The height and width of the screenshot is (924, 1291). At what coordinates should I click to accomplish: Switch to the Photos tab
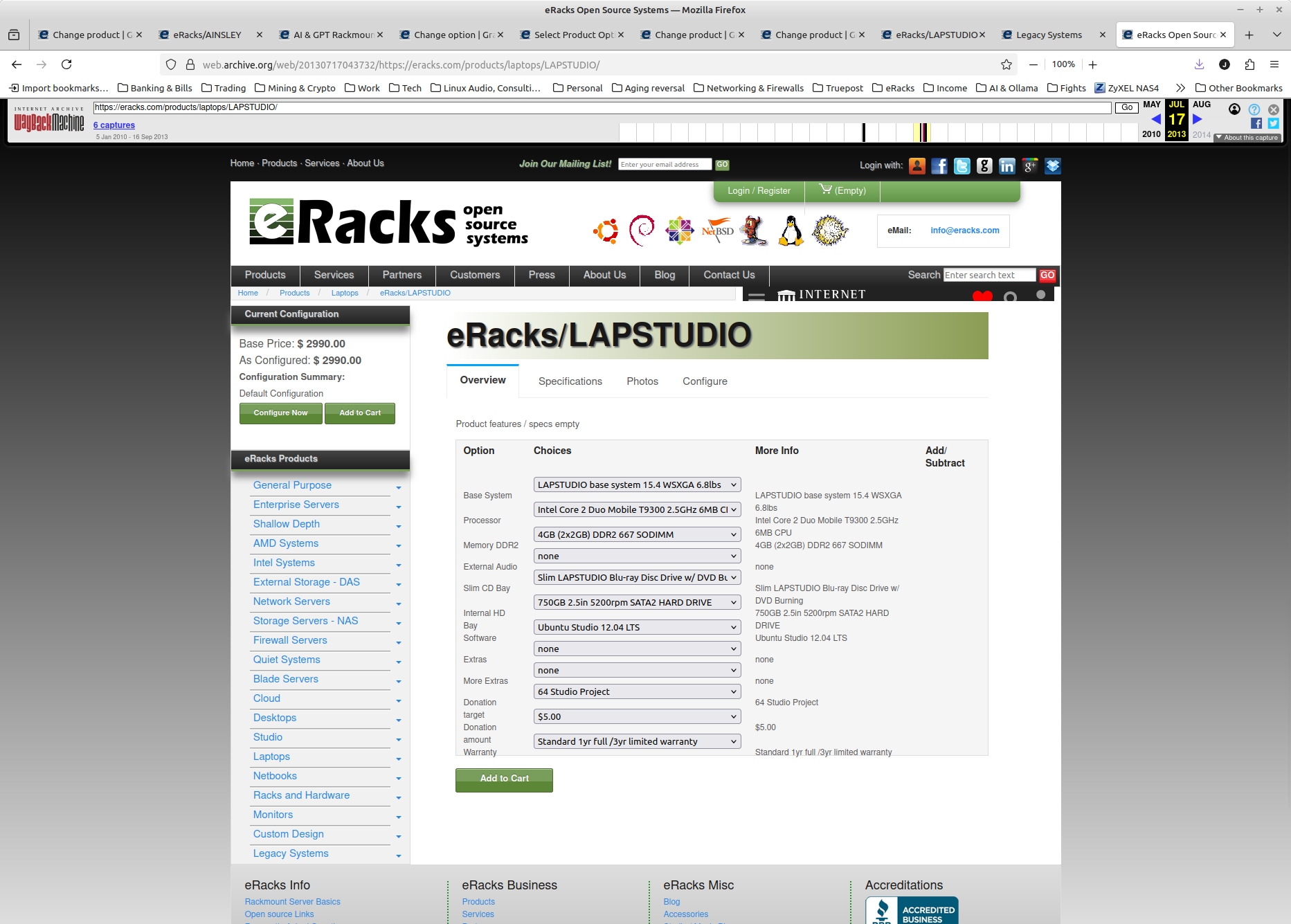point(642,381)
